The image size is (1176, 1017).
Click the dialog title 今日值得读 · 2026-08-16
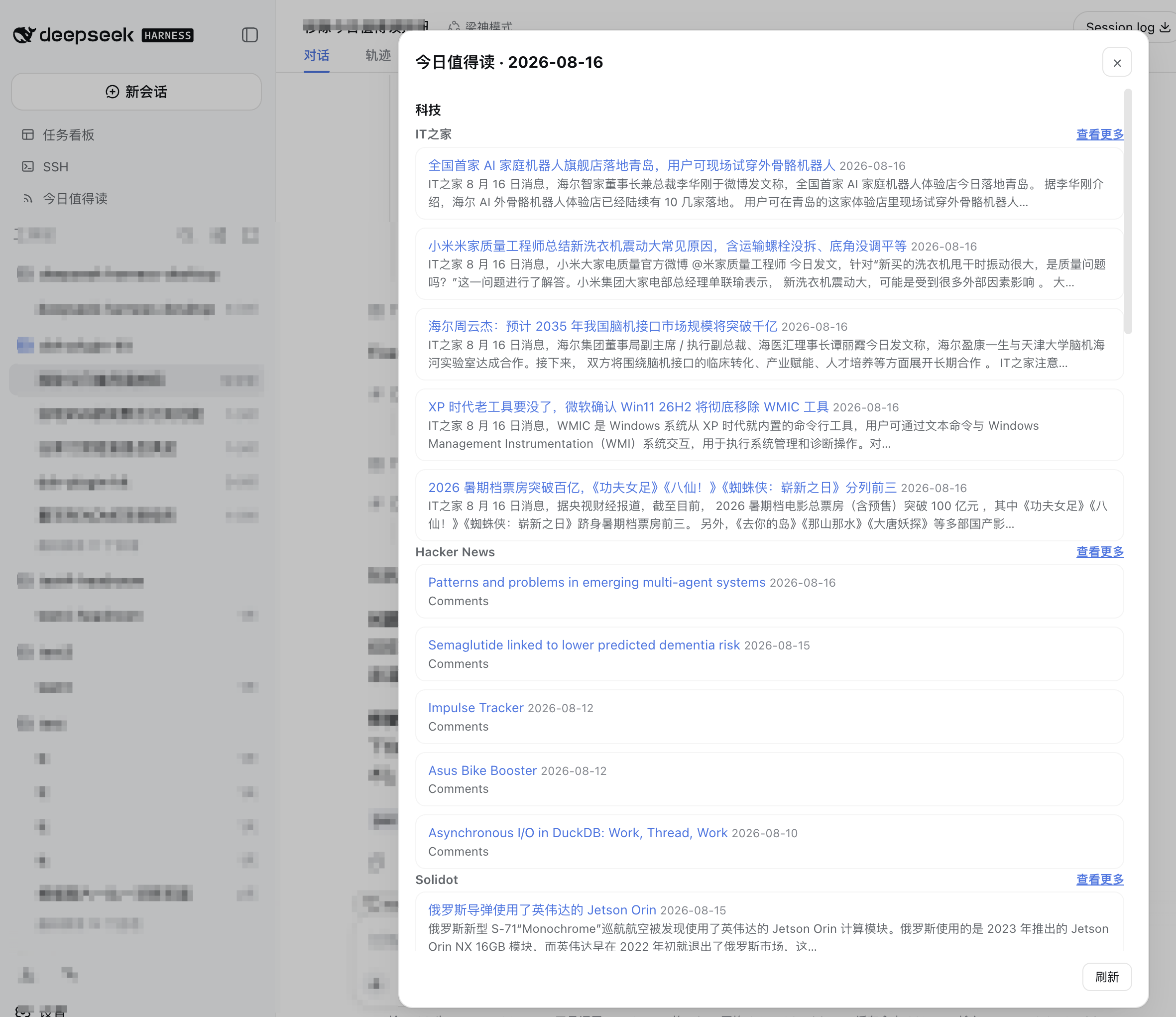pos(509,62)
